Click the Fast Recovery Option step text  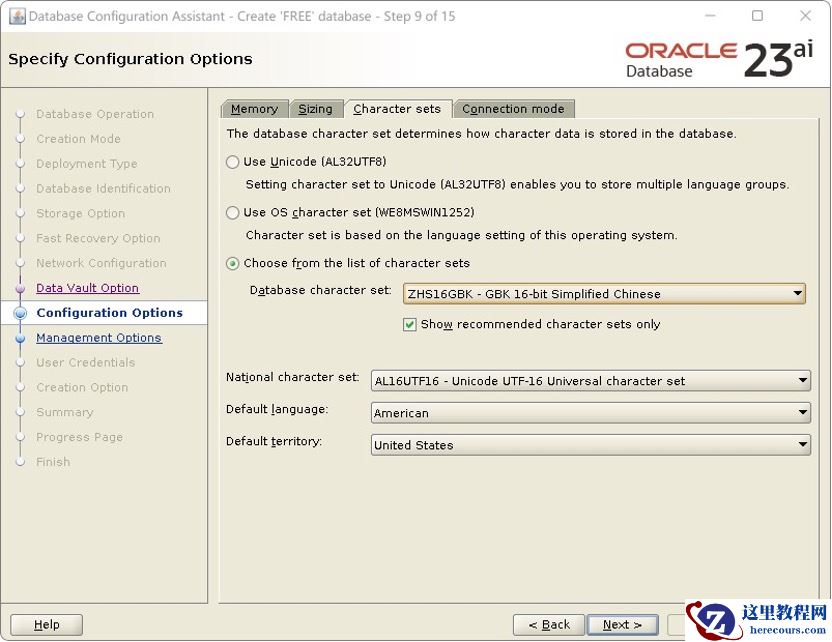[98, 238]
